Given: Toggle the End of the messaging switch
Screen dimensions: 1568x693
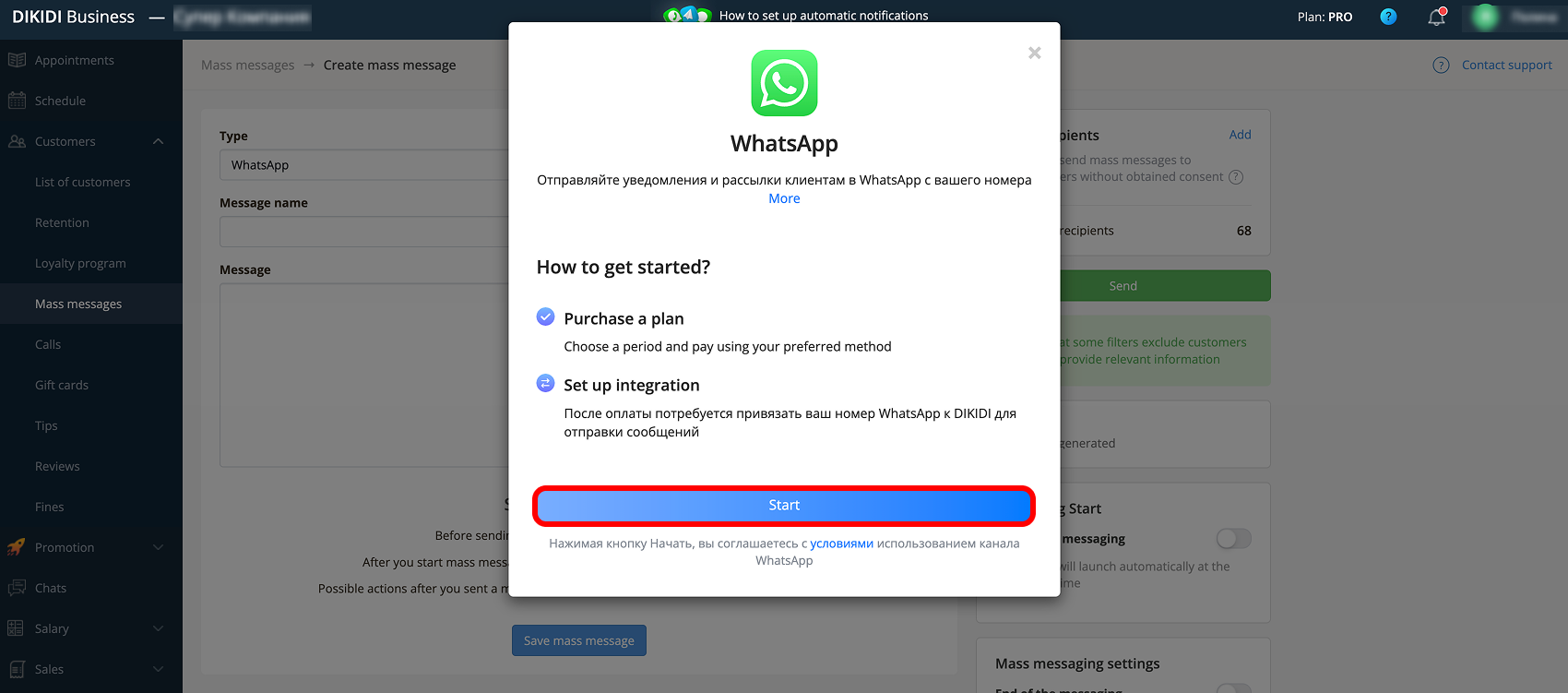Looking at the screenshot, I should 1233,688.
